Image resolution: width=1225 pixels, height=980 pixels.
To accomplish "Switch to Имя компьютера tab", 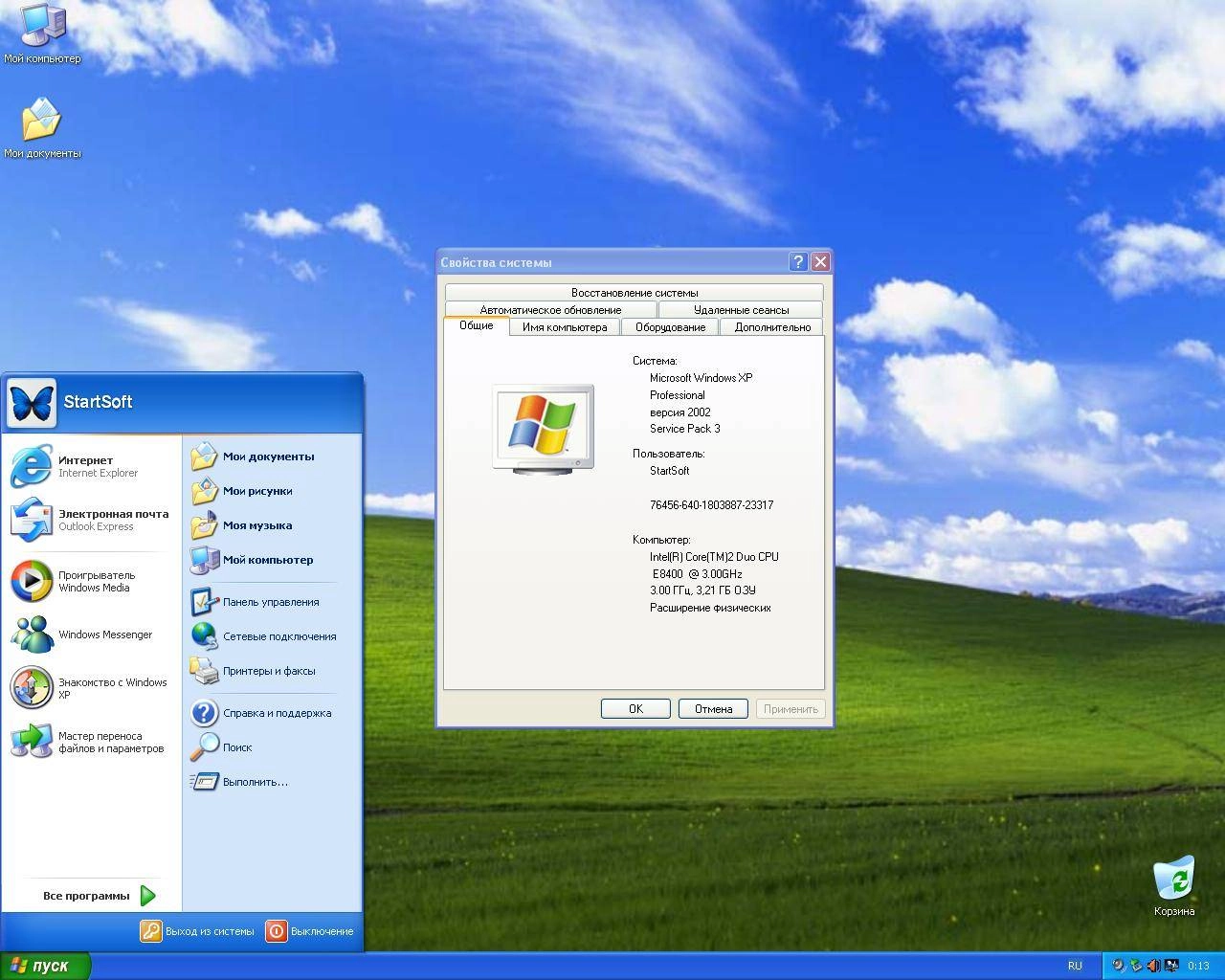I will coord(565,327).
